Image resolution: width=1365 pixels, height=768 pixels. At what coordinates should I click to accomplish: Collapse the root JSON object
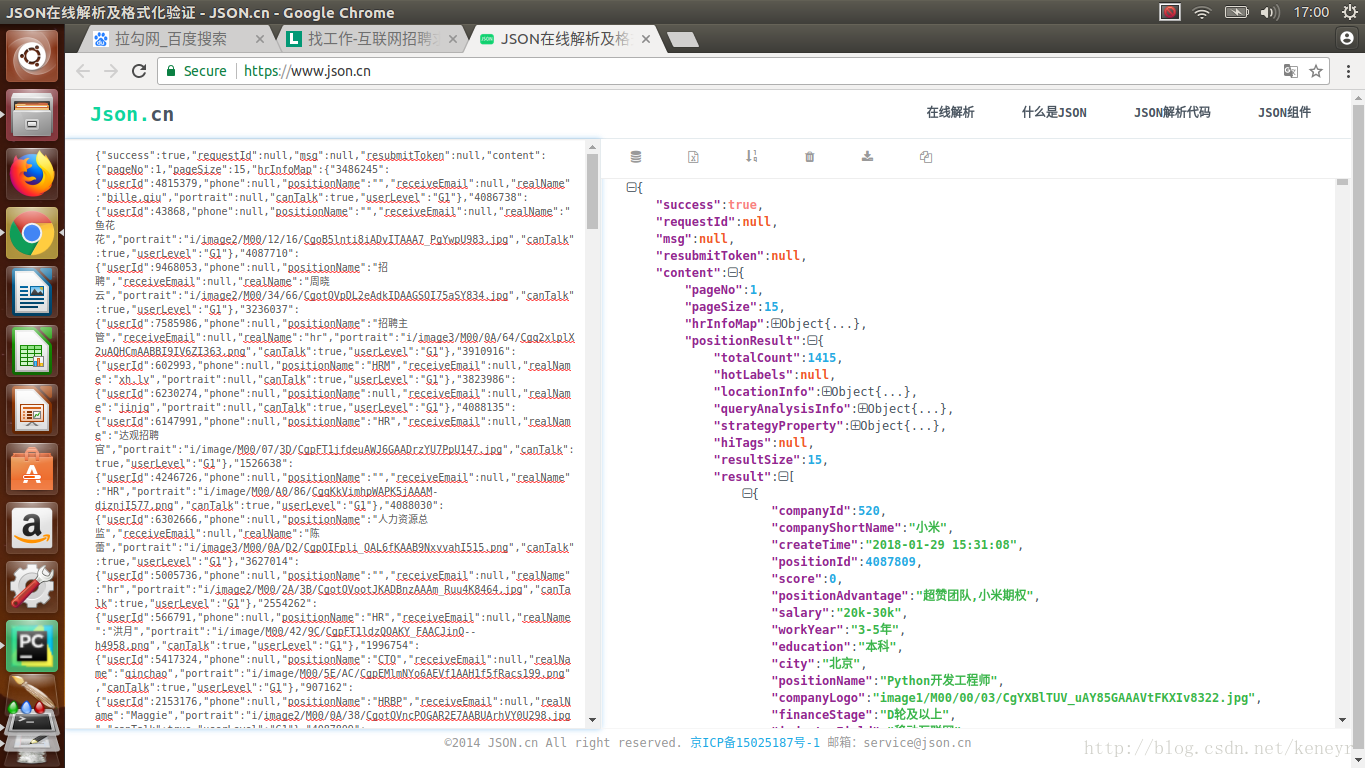(630, 187)
